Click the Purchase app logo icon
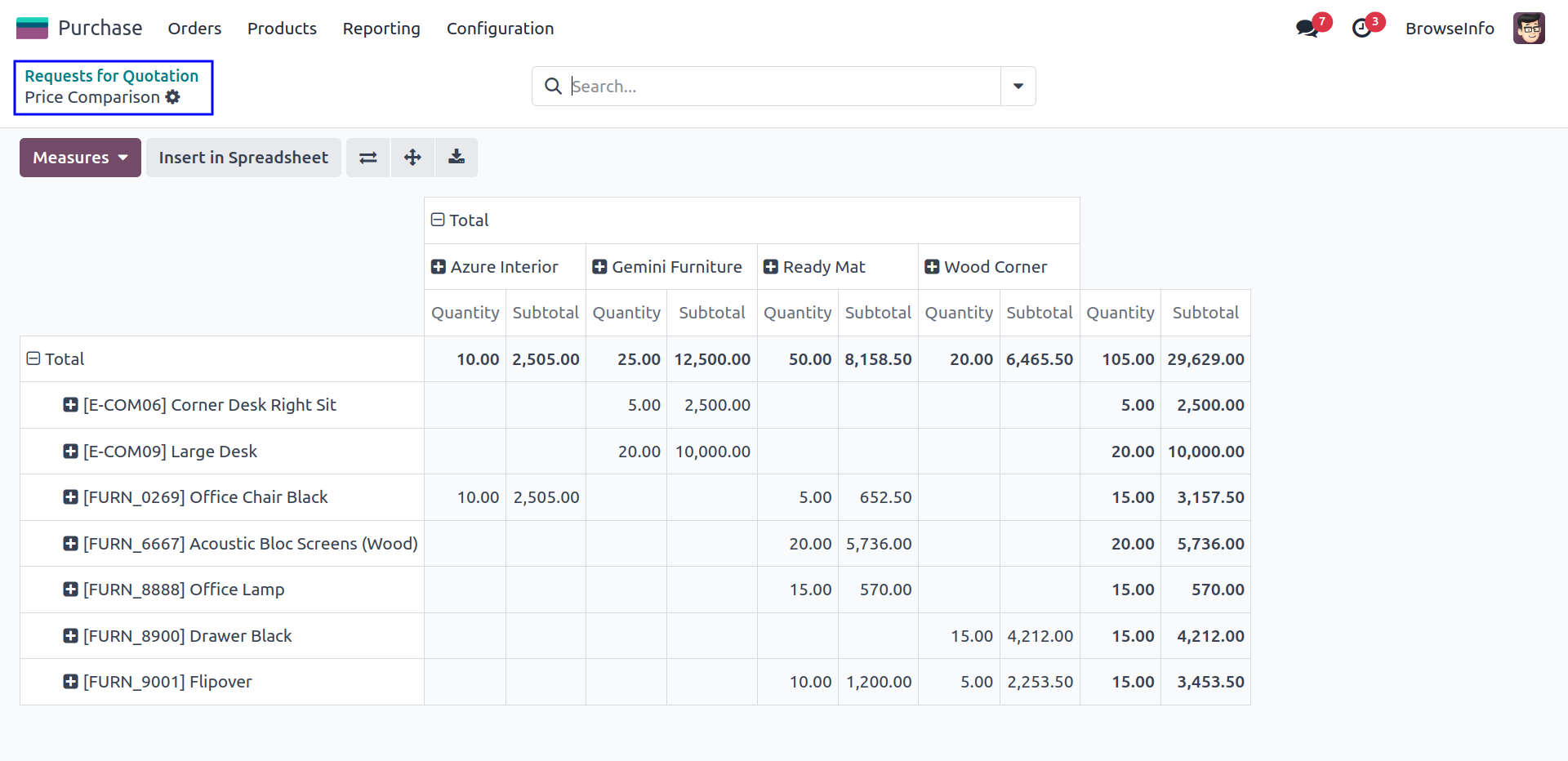The image size is (1568, 761). (33, 29)
